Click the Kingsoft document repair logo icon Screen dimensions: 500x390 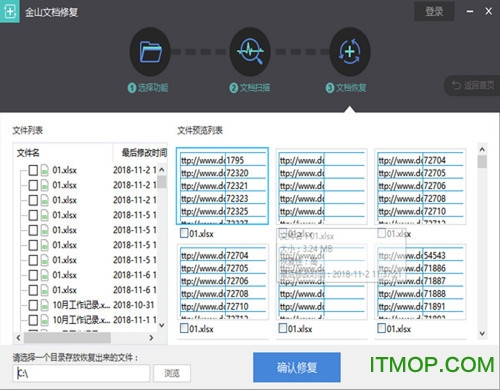(x=9, y=11)
